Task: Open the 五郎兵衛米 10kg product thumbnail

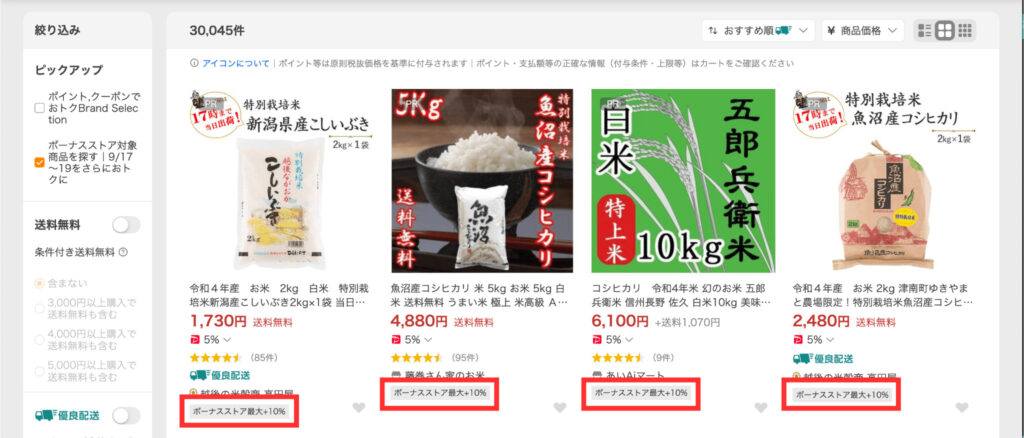Action: 683,181
